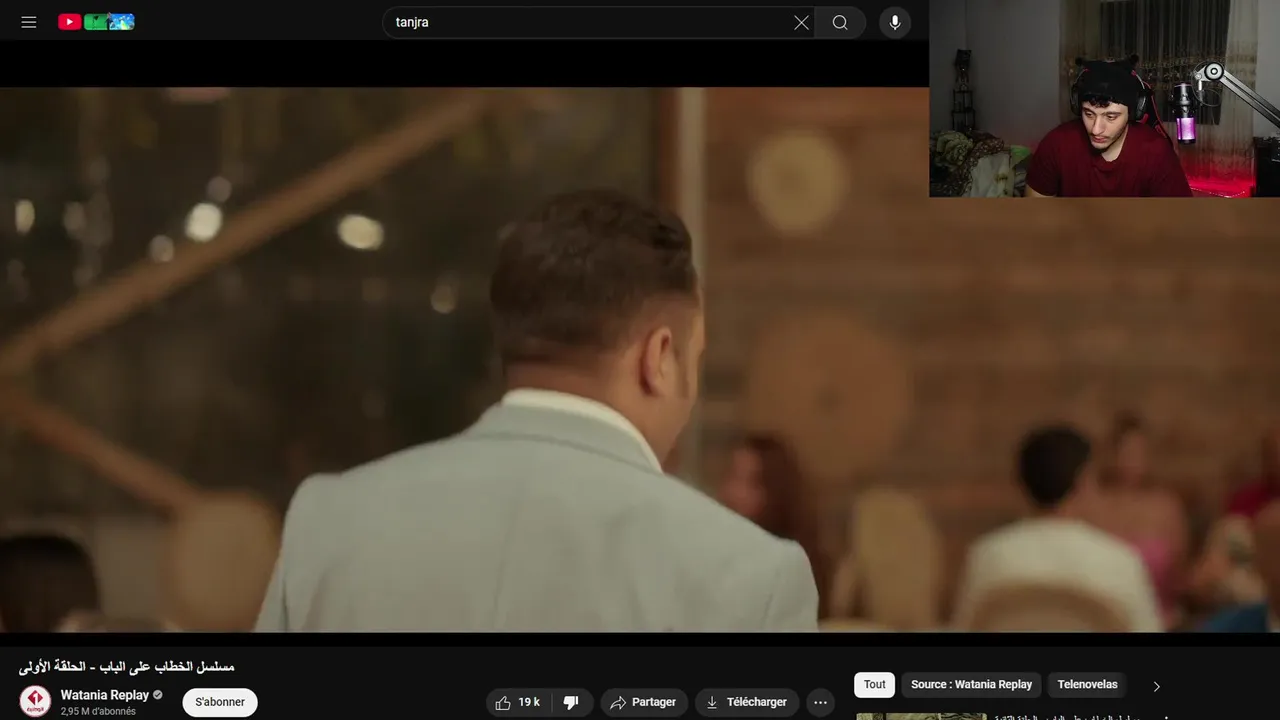Clear the search text with X
Viewport: 1280px width, 720px height.
tap(801, 22)
